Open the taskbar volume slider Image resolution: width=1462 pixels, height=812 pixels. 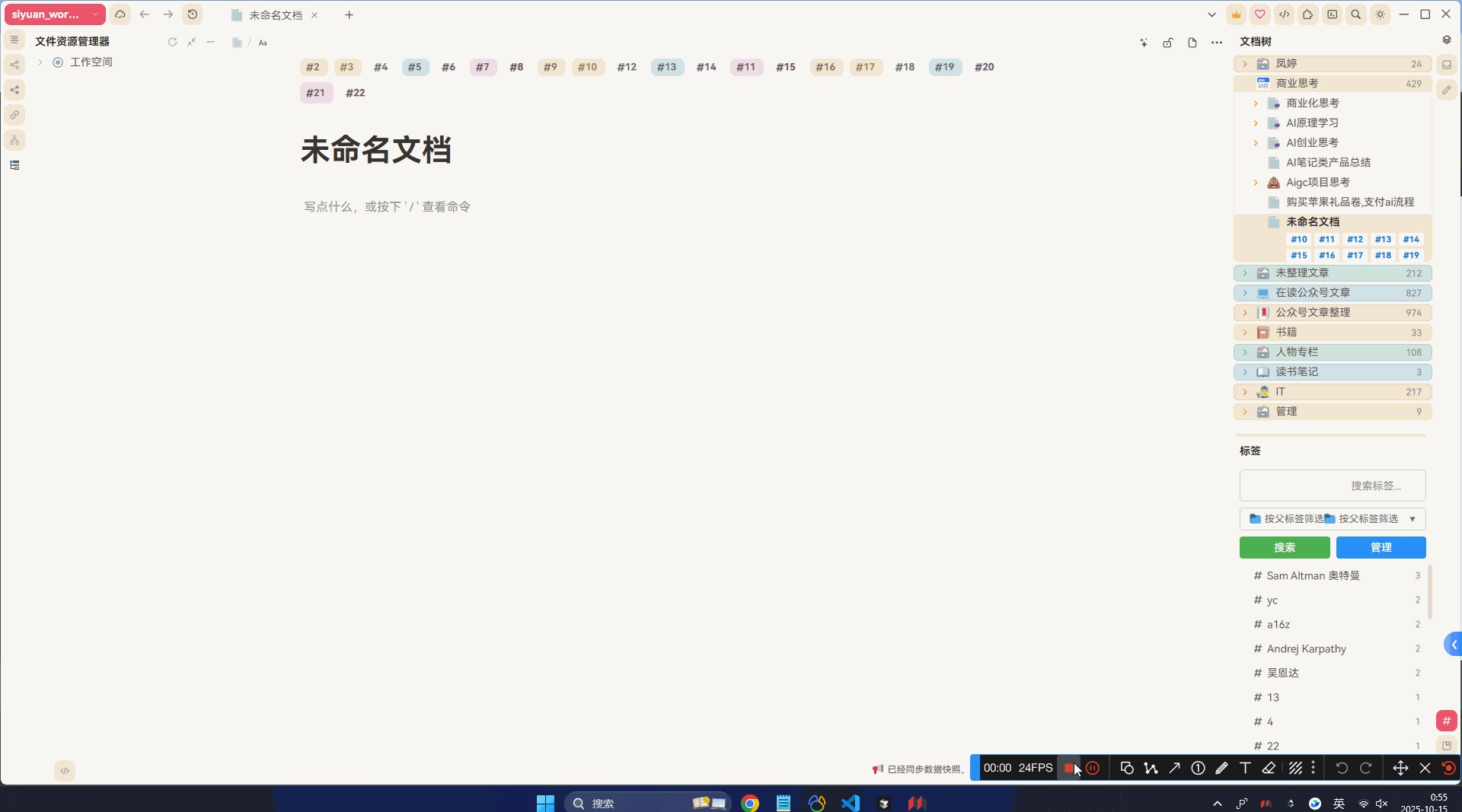pyautogui.click(x=1381, y=803)
